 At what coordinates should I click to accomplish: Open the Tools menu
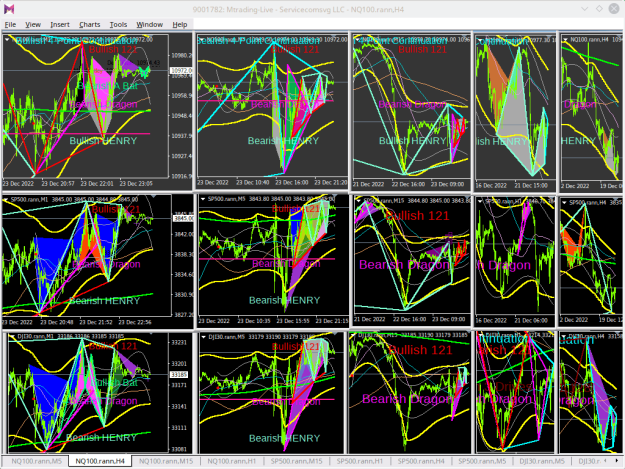tap(118, 24)
